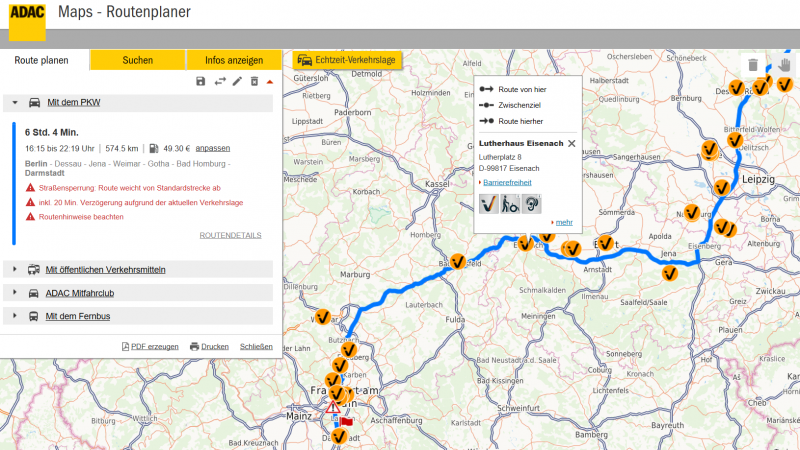Screen dimensions: 800x450
Task: Click the warning triangle marker near Mainz
Action: (x=333, y=407)
